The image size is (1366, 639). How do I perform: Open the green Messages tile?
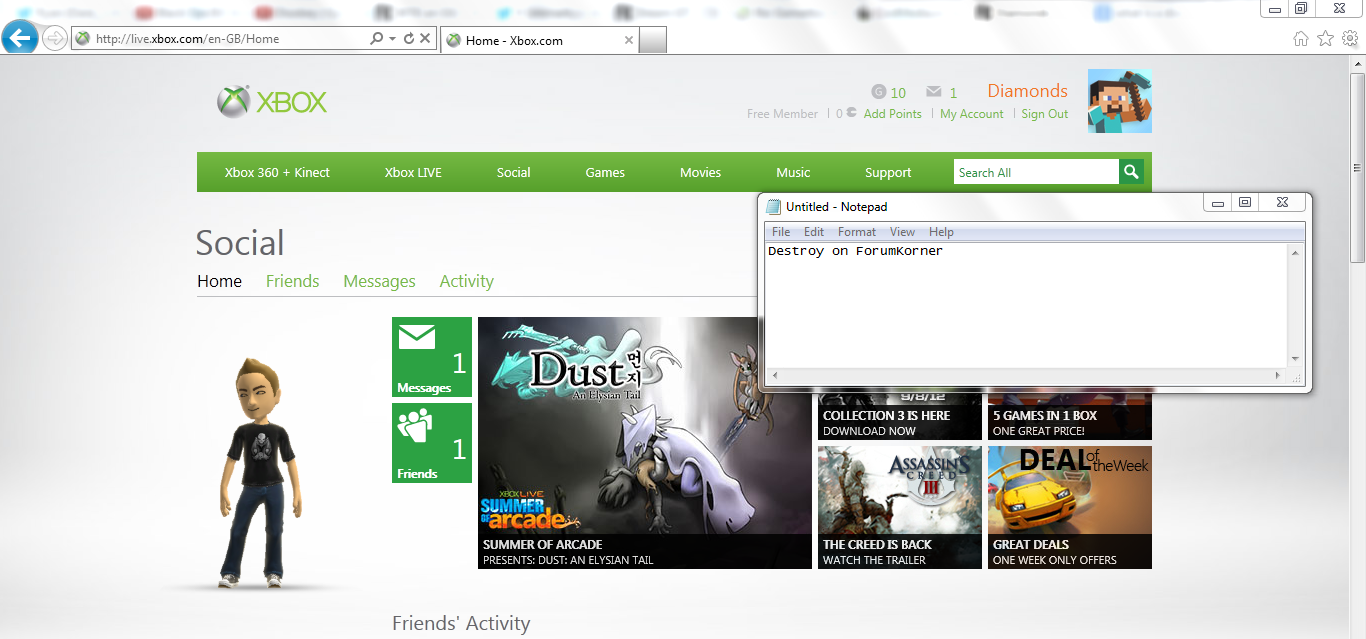click(432, 357)
